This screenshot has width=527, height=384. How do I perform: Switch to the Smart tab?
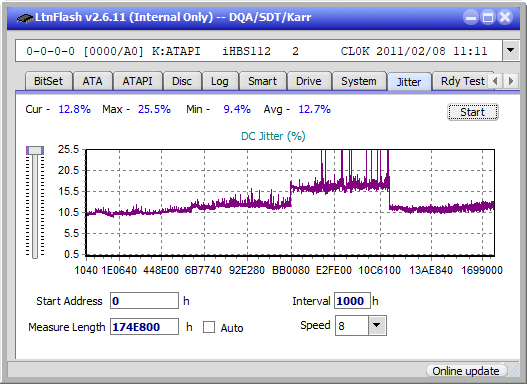click(x=262, y=81)
